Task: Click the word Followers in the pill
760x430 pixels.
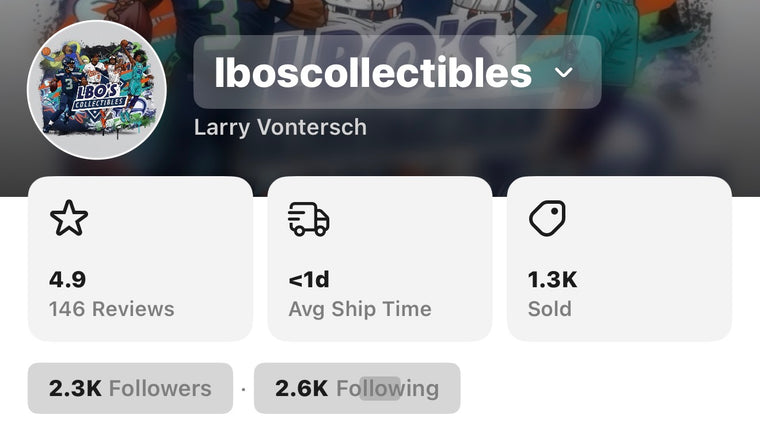Action: (160, 388)
